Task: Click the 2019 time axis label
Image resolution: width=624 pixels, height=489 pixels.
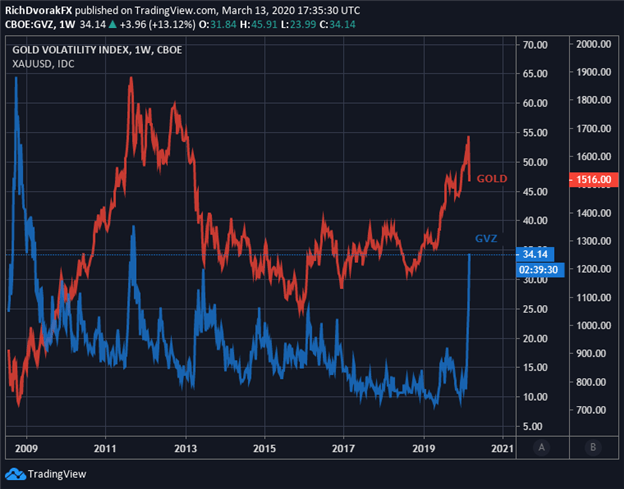Action: tap(423, 449)
